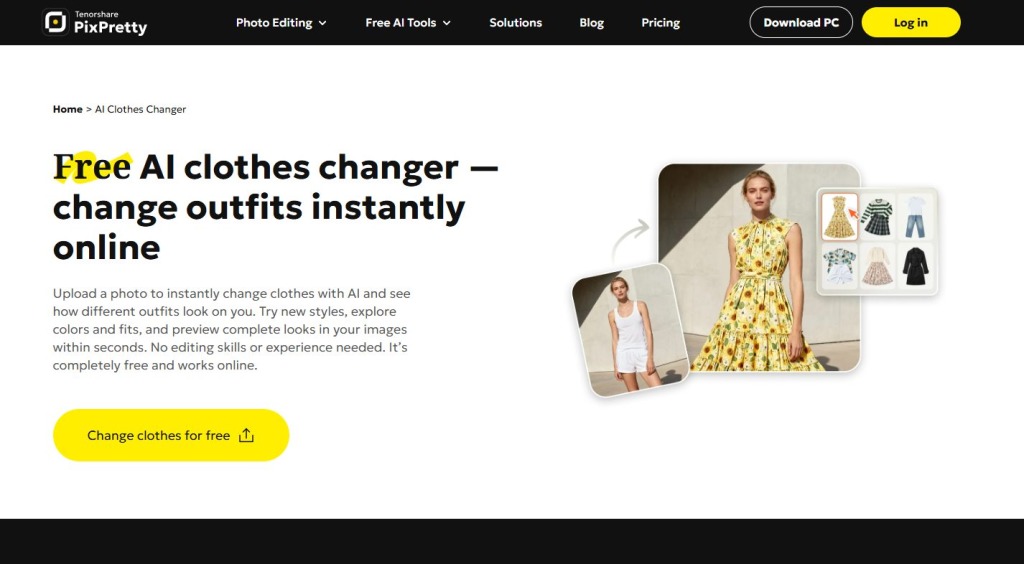Go to the Blog page
This screenshot has height=564, width=1024.
pos(591,23)
